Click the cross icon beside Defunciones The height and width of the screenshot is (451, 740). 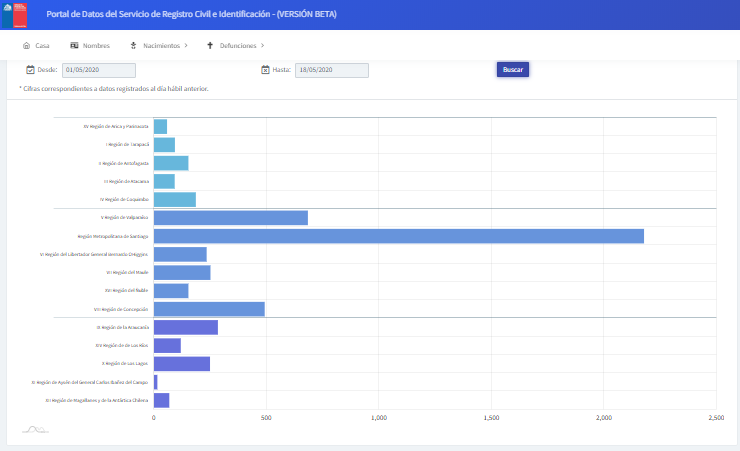click(x=210, y=45)
